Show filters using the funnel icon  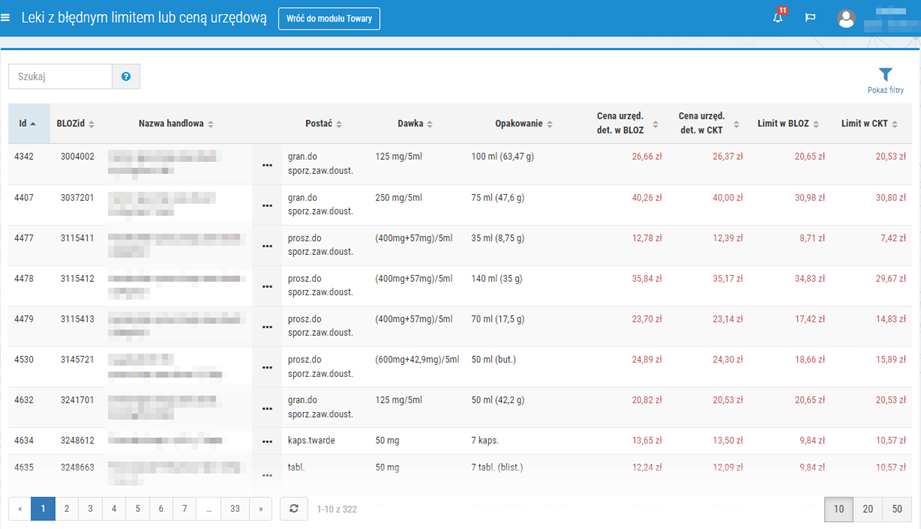coord(885,75)
